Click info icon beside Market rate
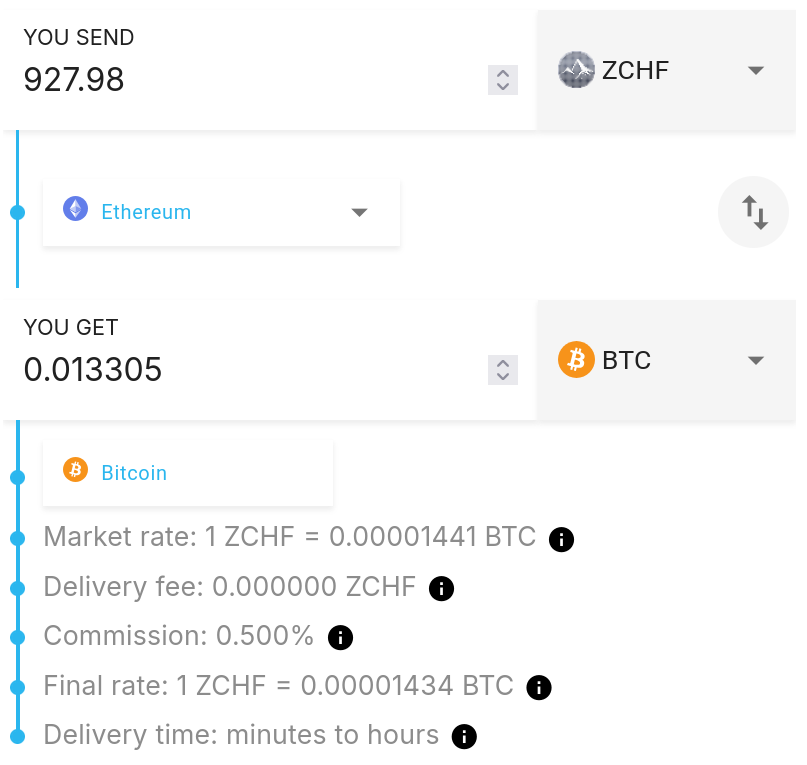The width and height of the screenshot is (807, 765). pos(562,540)
